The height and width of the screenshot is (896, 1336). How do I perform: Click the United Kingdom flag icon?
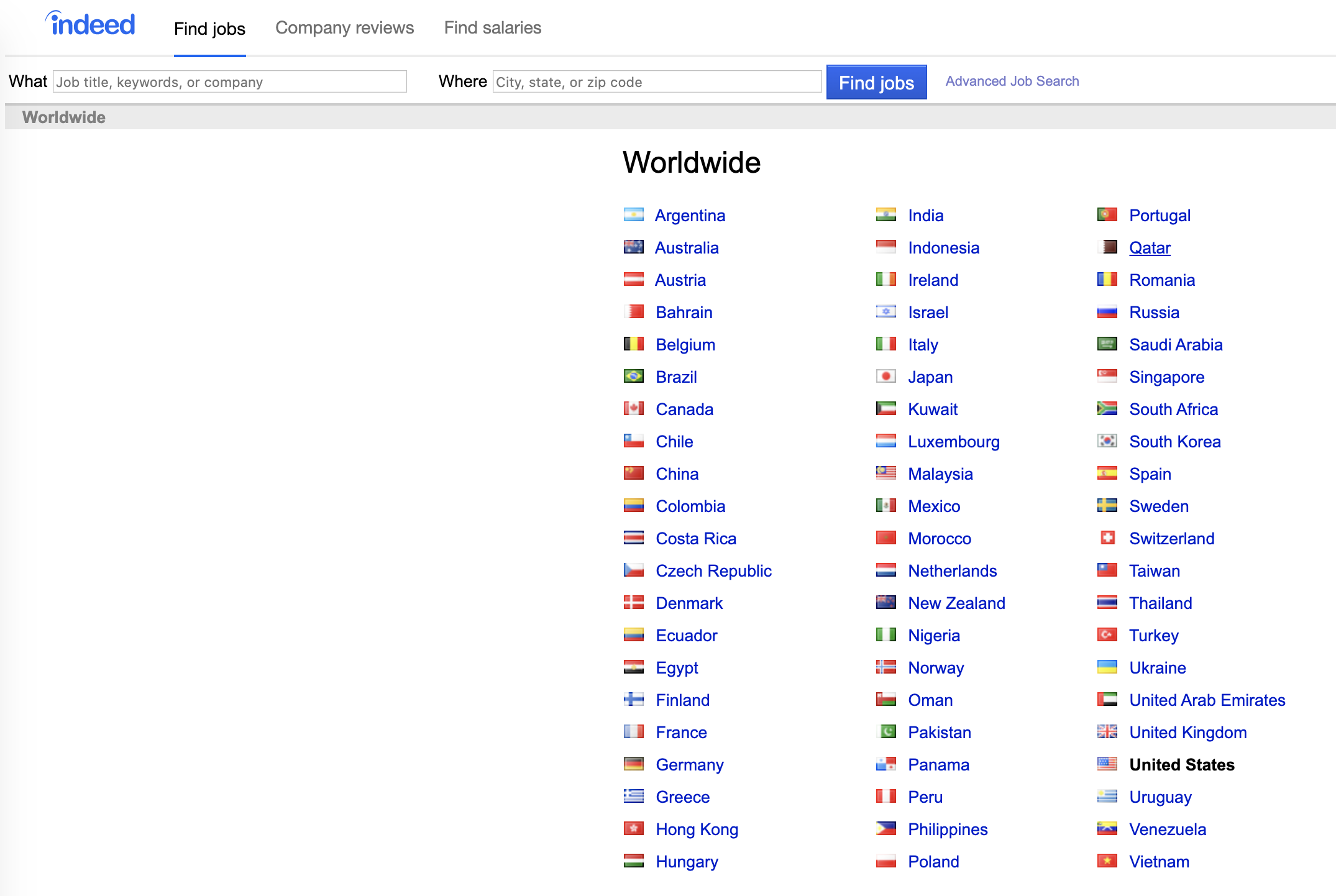point(1107,732)
